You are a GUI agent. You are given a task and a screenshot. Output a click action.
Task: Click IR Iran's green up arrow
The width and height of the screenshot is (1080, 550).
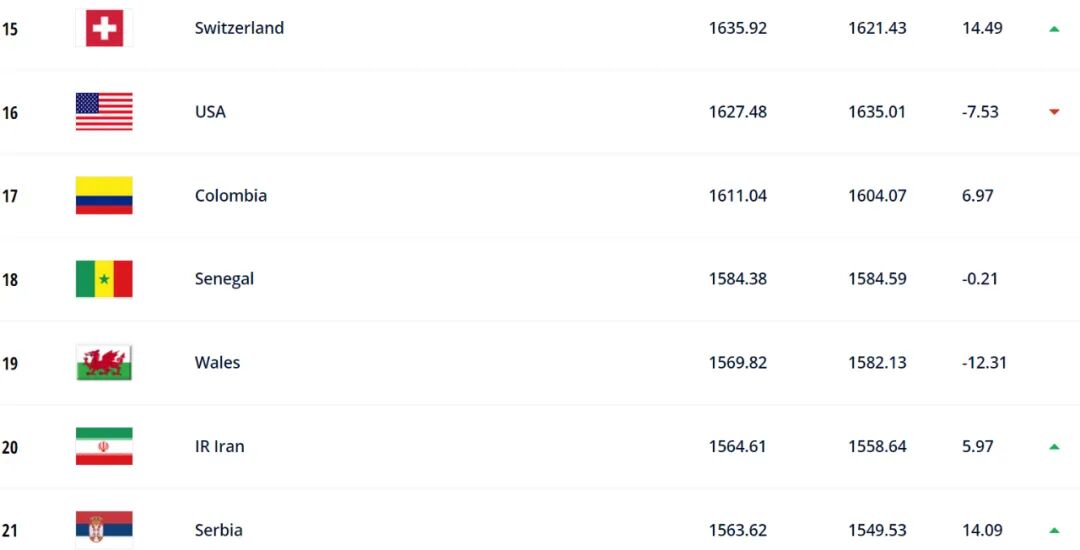[1054, 447]
